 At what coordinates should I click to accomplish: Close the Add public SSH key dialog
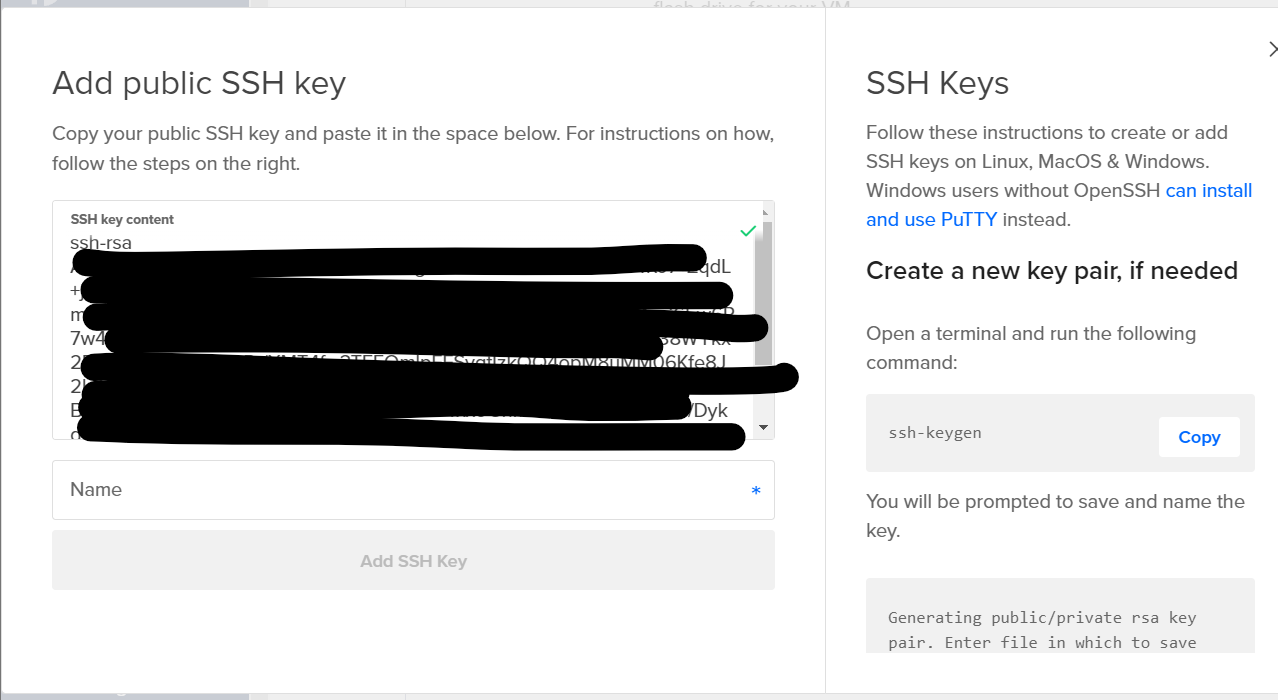click(1271, 49)
